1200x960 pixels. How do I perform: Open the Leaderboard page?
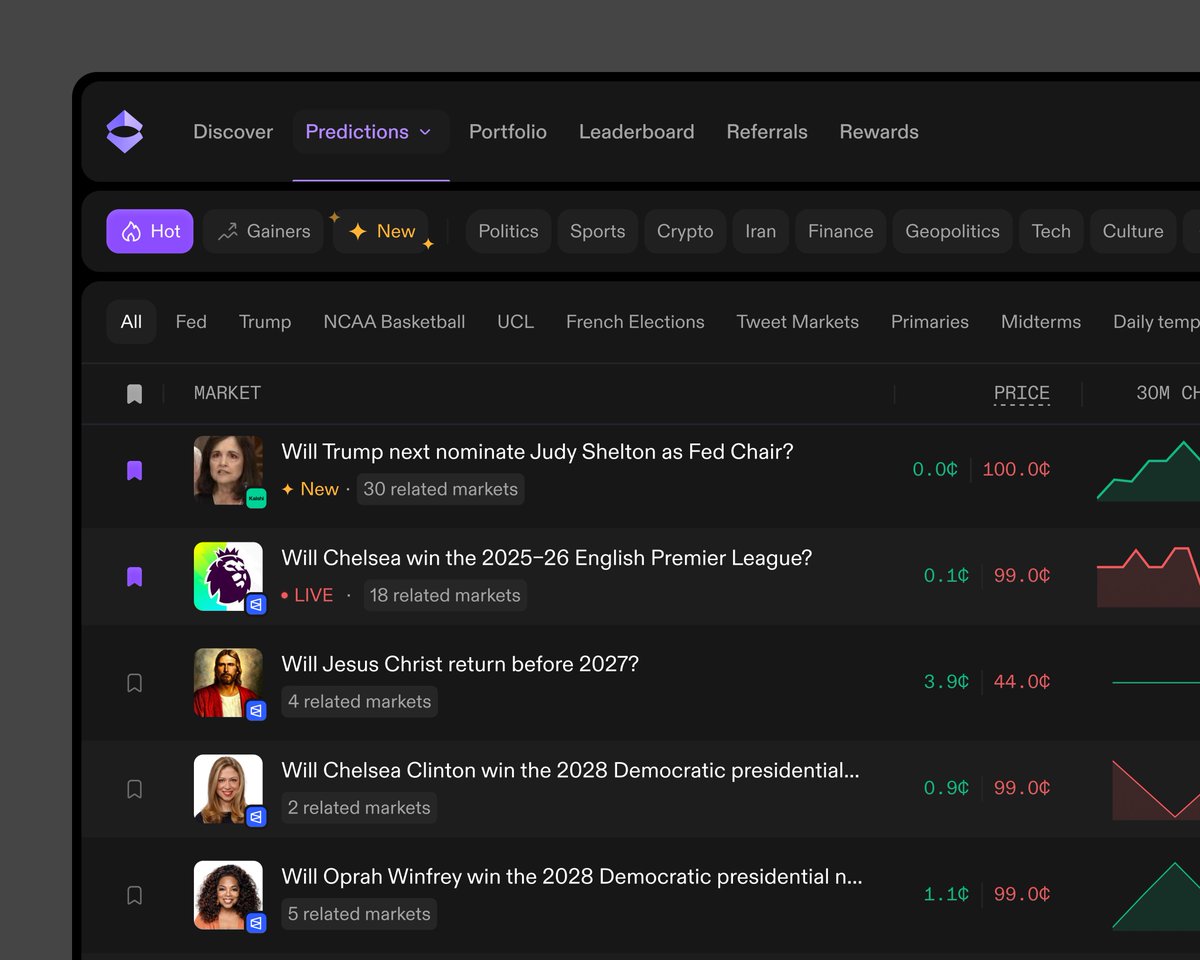tap(636, 132)
